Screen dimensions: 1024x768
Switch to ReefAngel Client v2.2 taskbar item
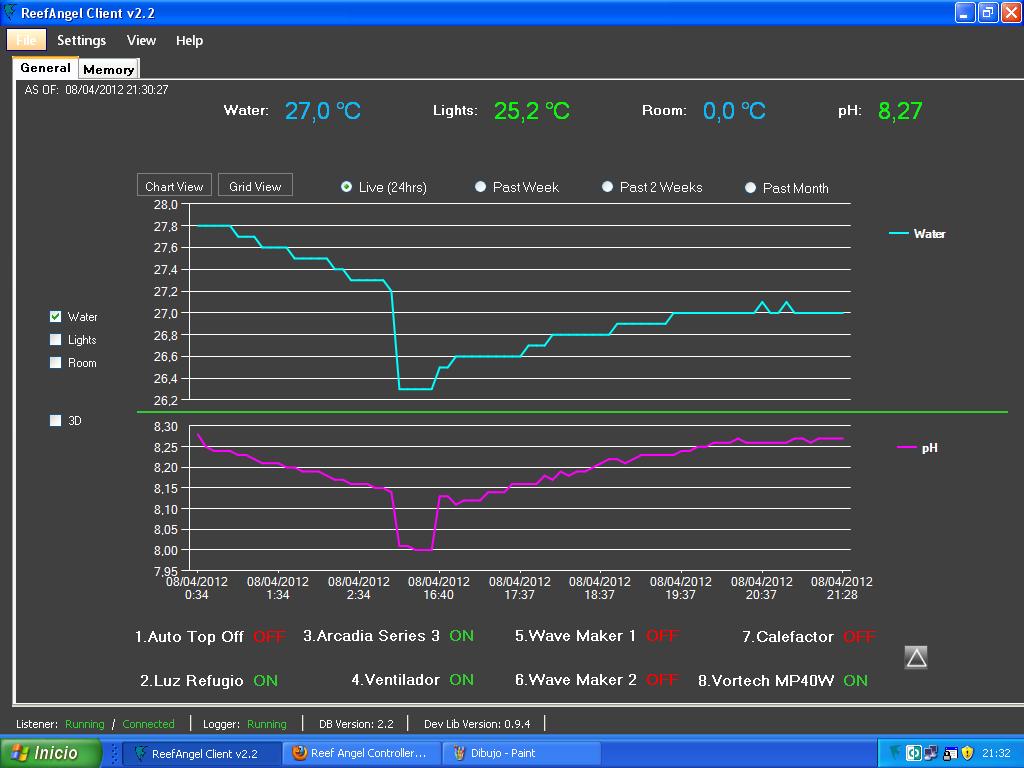[202, 753]
